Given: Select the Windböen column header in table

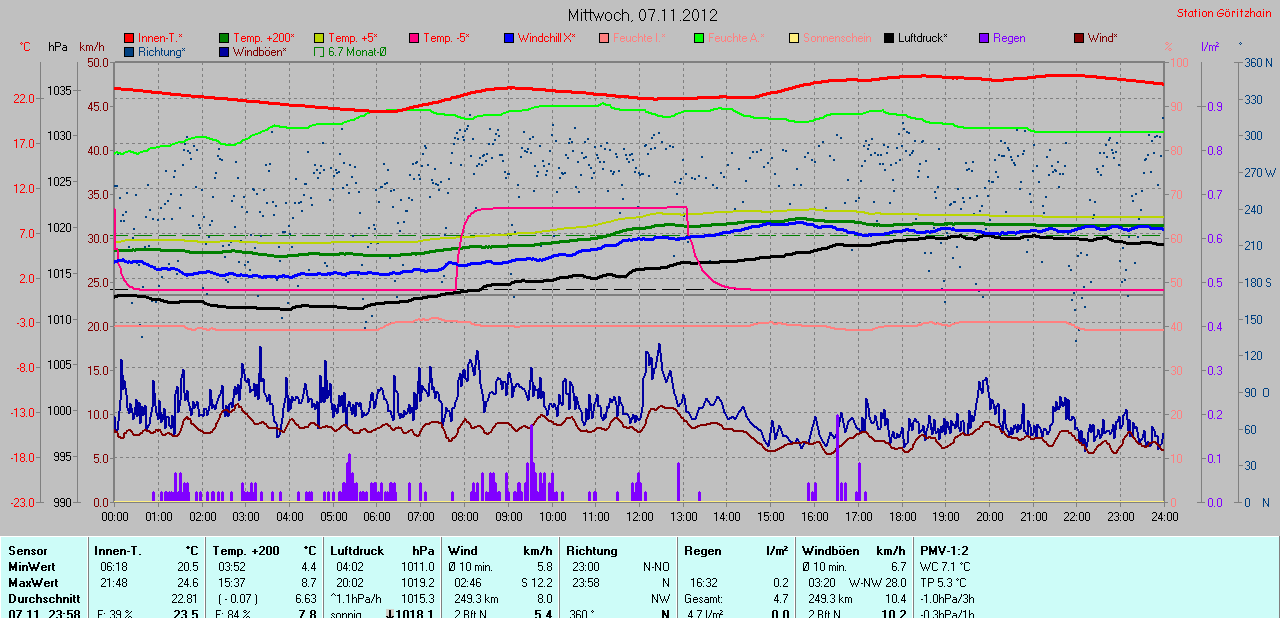Looking at the screenshot, I should [830, 551].
